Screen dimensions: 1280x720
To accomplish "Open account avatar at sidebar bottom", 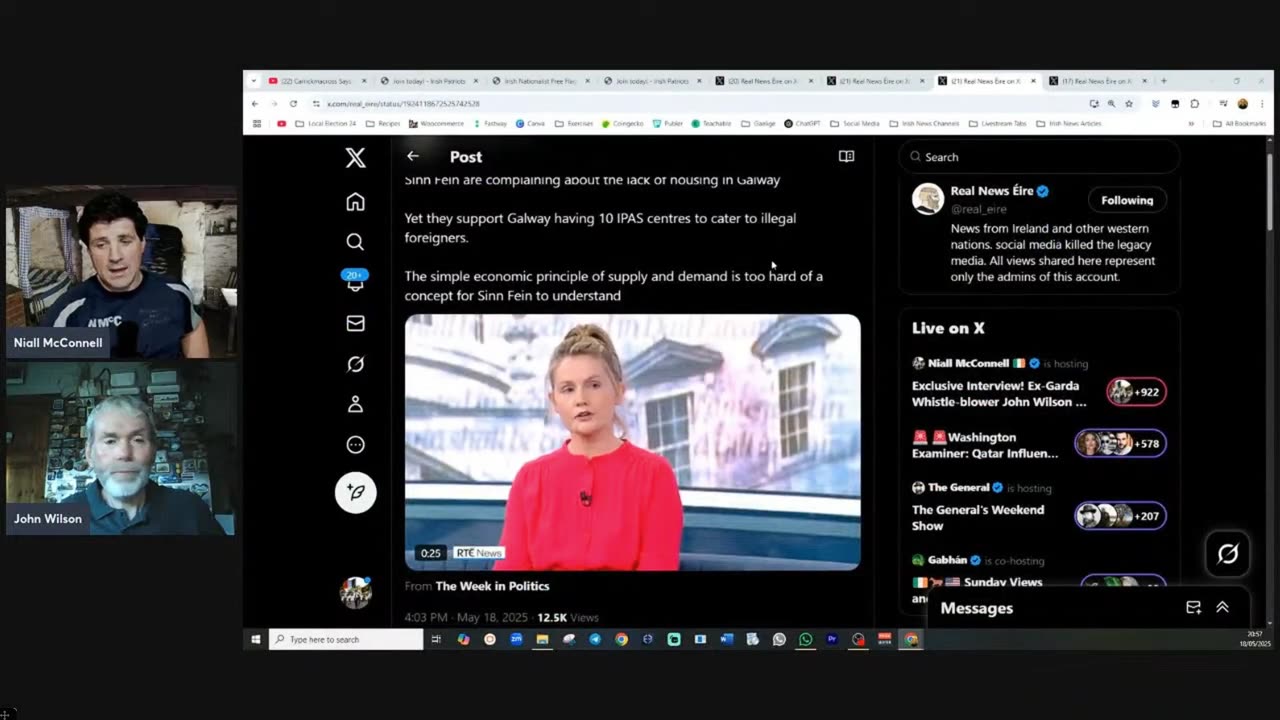I will coord(355,592).
